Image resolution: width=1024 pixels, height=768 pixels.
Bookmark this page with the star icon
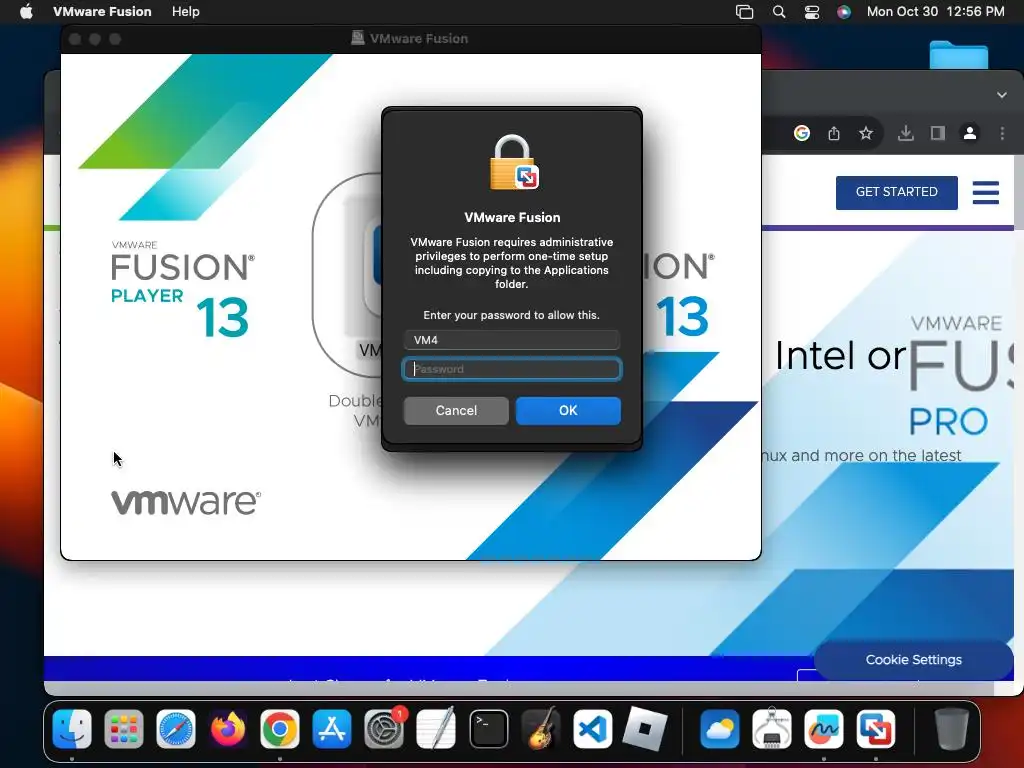[x=866, y=133]
